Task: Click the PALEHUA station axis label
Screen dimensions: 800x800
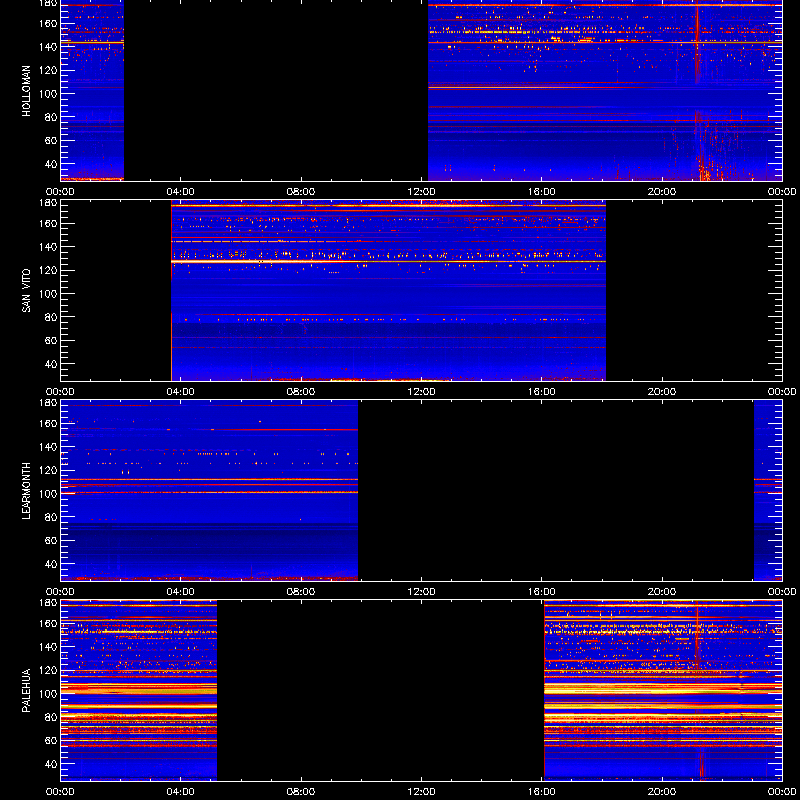Action: click(x=26, y=691)
